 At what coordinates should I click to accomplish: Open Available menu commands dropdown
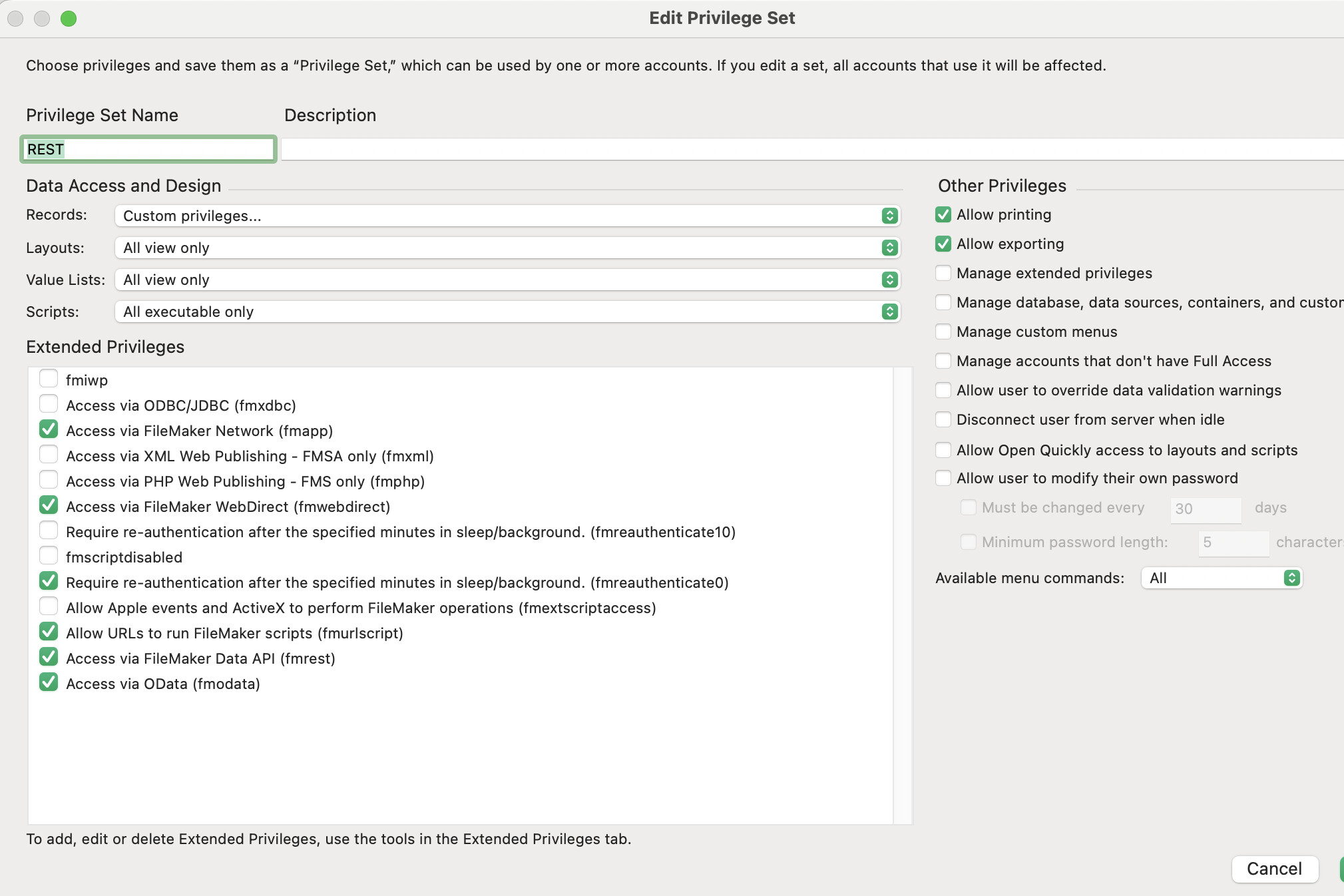1222,578
